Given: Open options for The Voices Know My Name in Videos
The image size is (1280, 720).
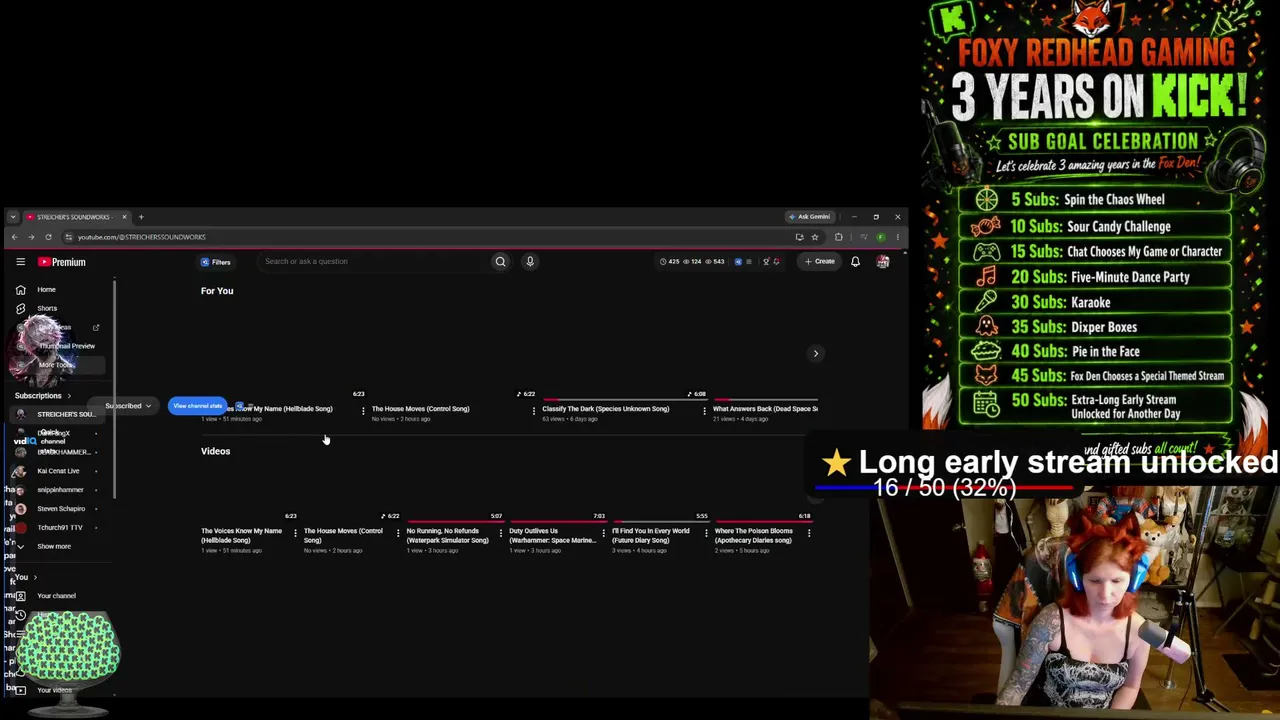Looking at the screenshot, I should (295, 533).
